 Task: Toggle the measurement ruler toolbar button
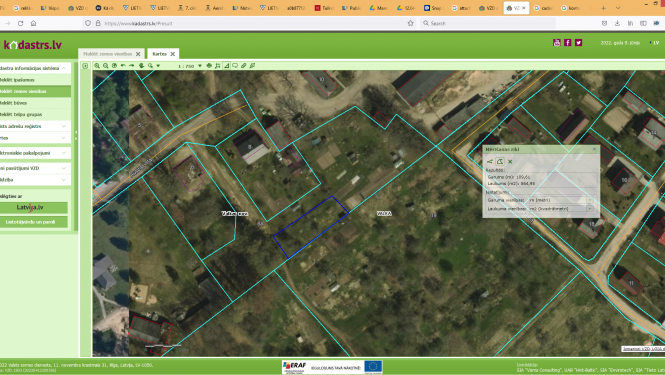(x=226, y=66)
